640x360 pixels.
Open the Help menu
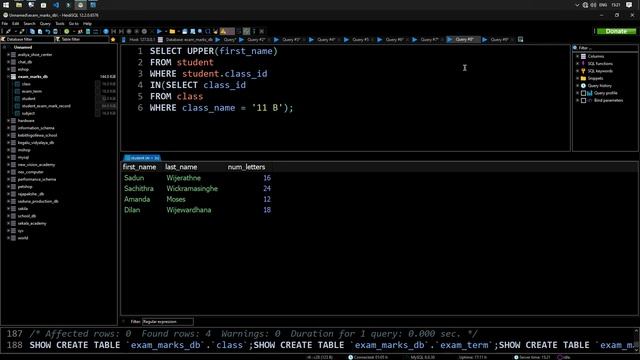[87, 24]
